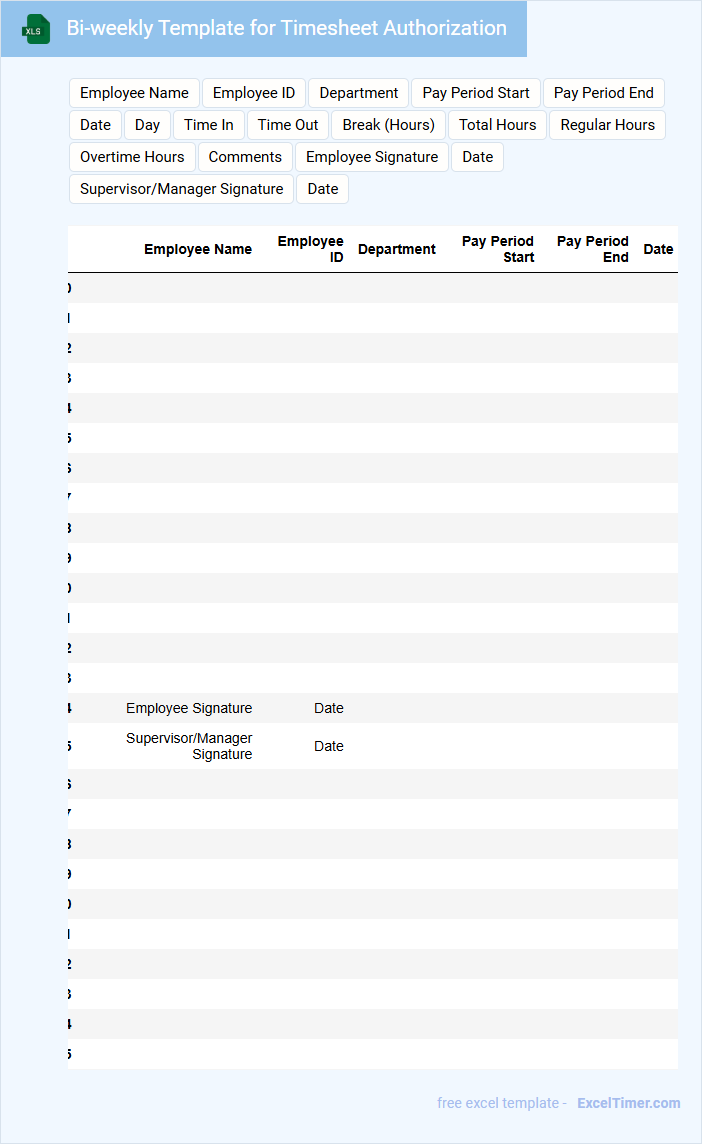
Task: Click the Regular Hours tag
Action: (608, 125)
